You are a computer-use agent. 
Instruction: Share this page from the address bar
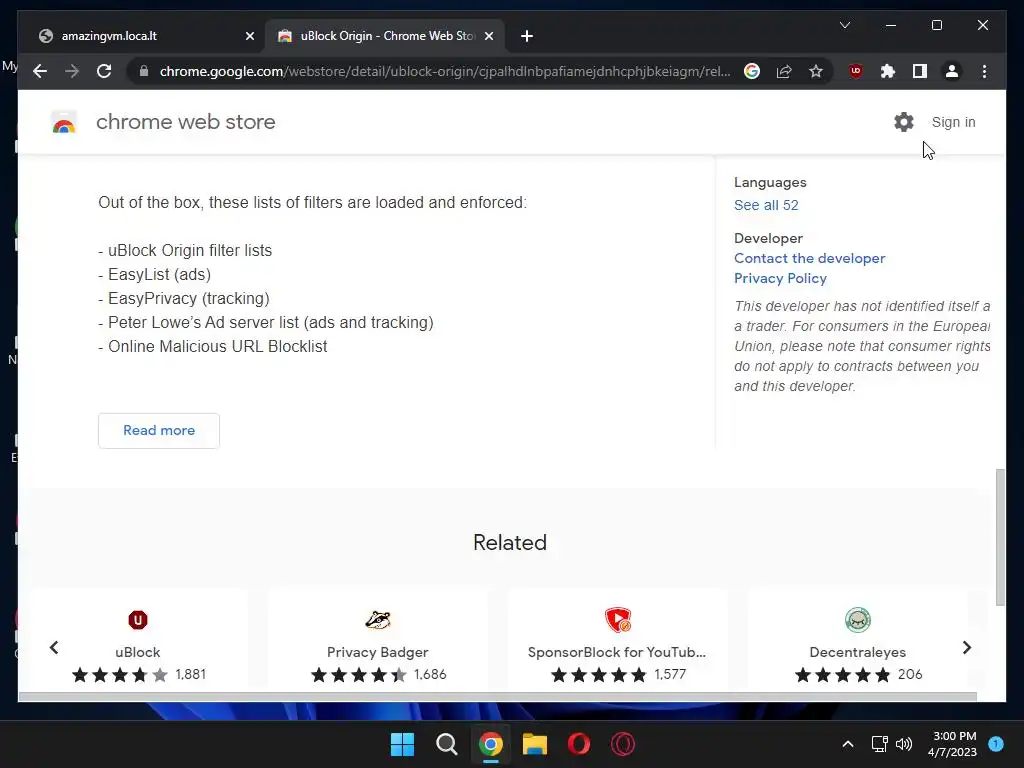point(784,71)
